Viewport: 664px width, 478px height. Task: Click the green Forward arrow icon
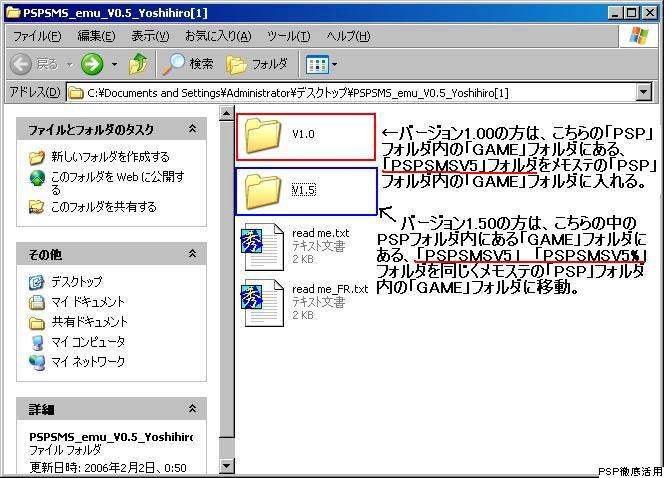(x=92, y=64)
